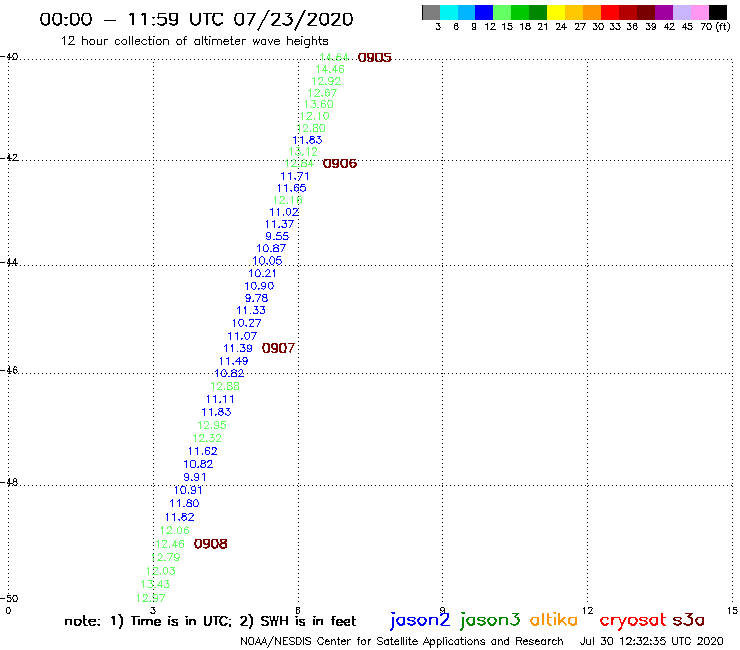This screenshot has height=650, width=740.
Task: Click the cyan swatch in the legend
Action: 449,12
